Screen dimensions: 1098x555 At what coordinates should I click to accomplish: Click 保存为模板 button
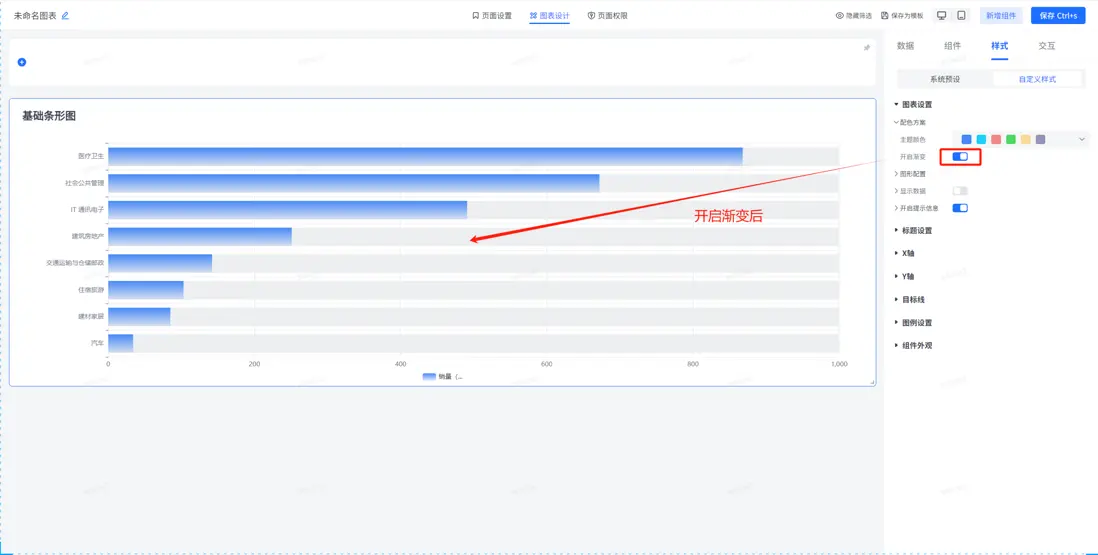902,15
